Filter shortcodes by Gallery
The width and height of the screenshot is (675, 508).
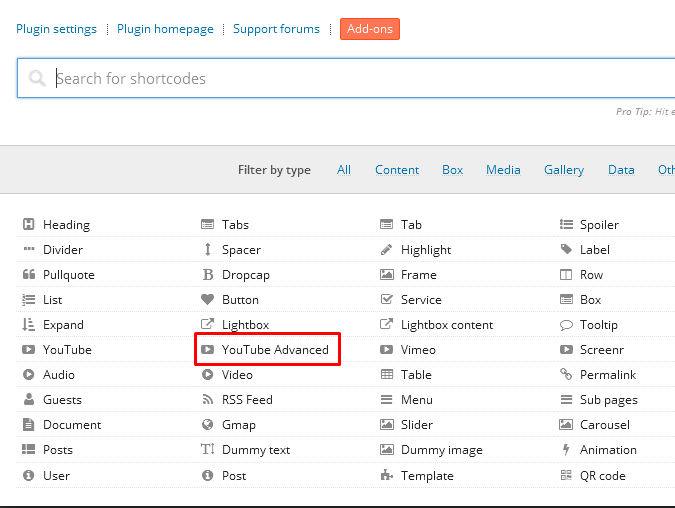564,170
